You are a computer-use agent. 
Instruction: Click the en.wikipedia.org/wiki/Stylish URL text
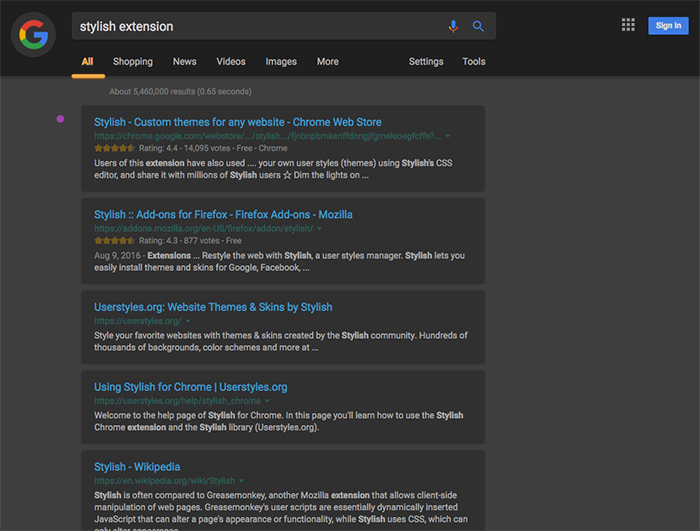tap(164, 481)
